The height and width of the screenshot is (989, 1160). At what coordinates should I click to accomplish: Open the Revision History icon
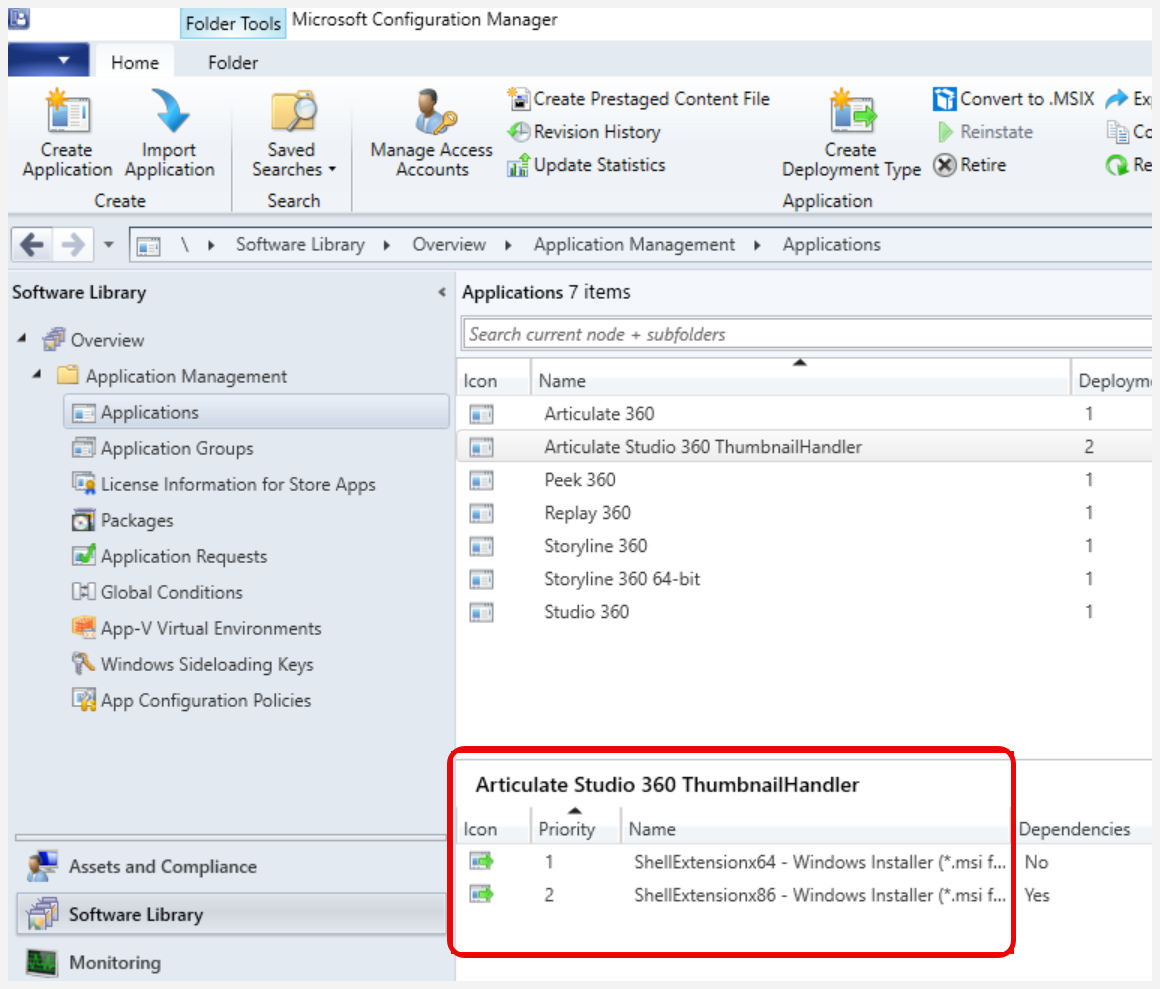pyautogui.click(x=519, y=132)
